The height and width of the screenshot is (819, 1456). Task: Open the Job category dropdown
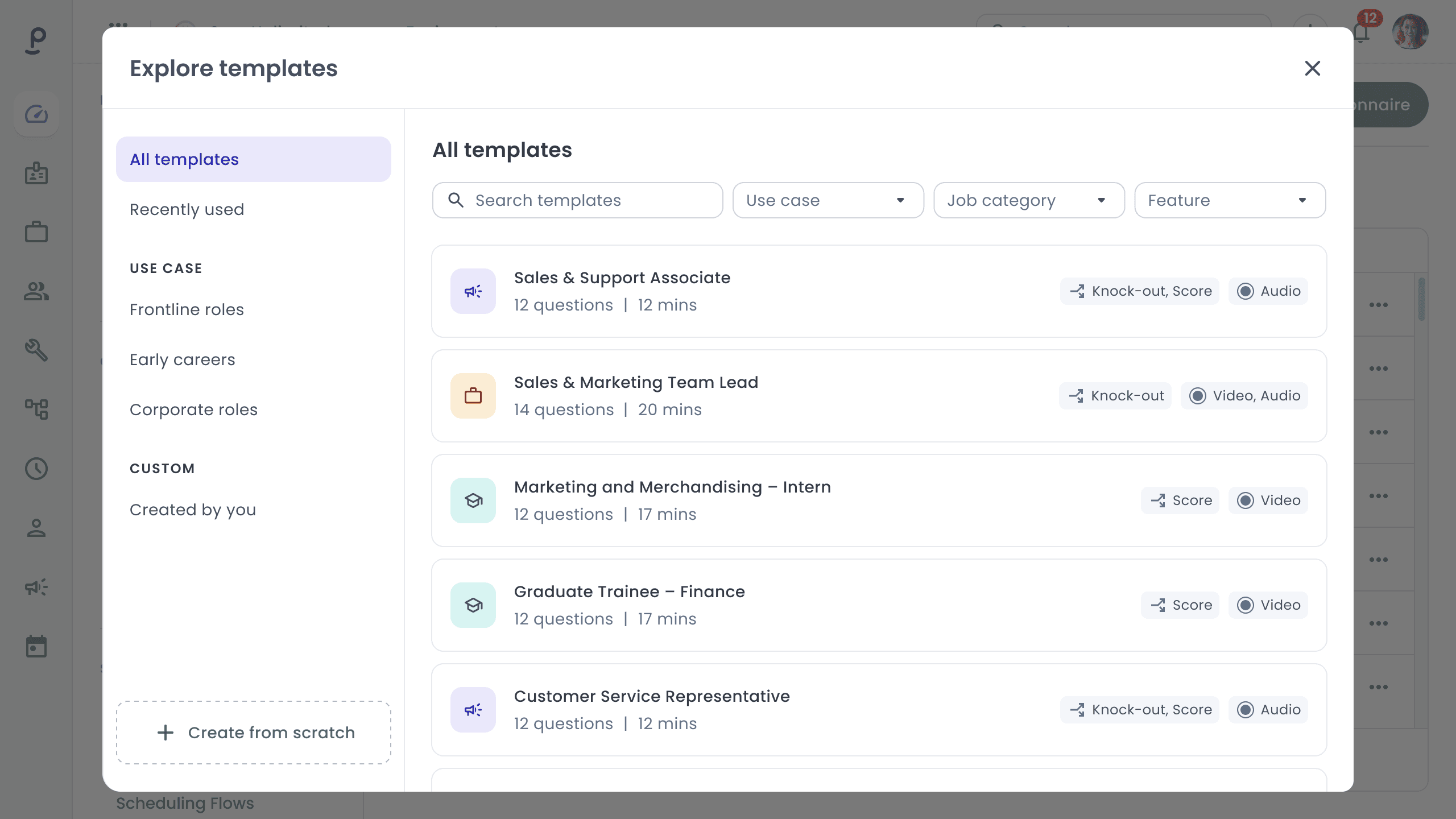(1028, 200)
